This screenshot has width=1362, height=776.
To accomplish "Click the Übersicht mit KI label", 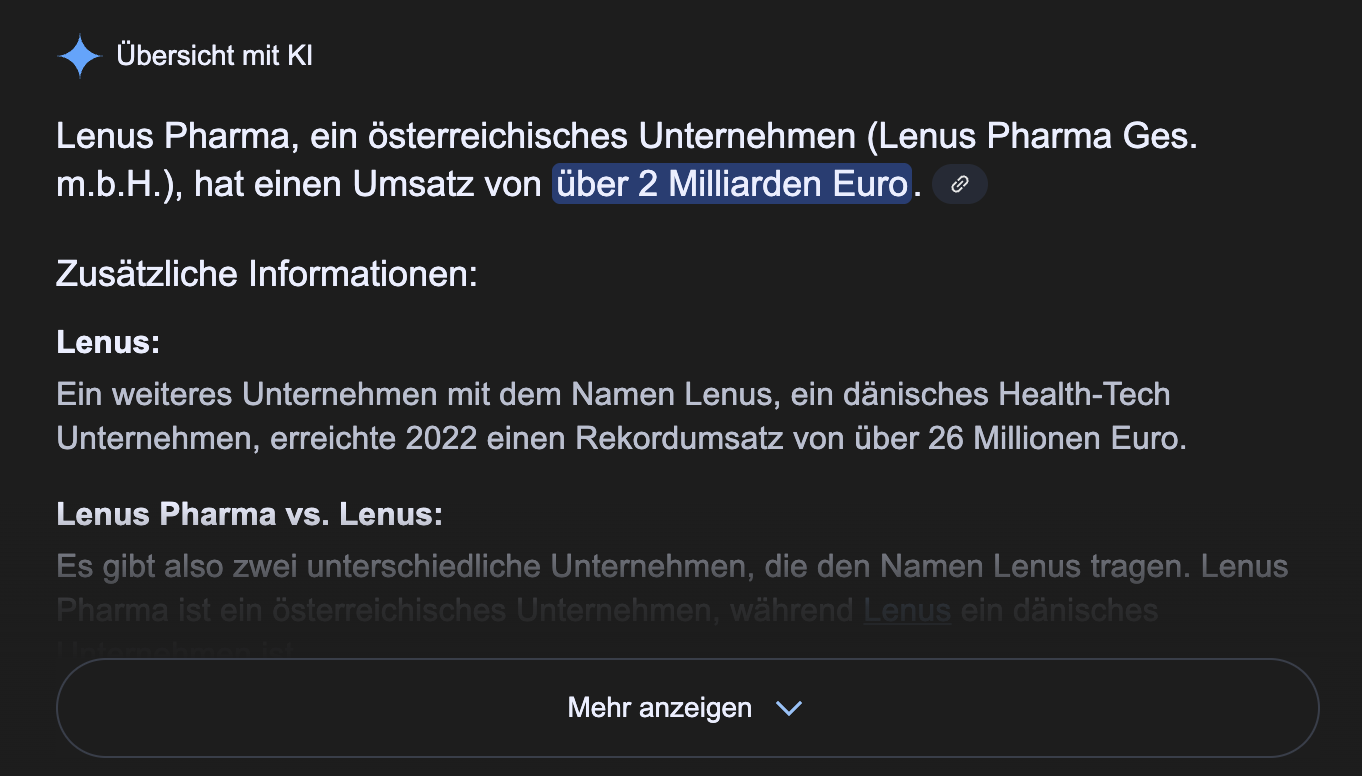I will 214,56.
